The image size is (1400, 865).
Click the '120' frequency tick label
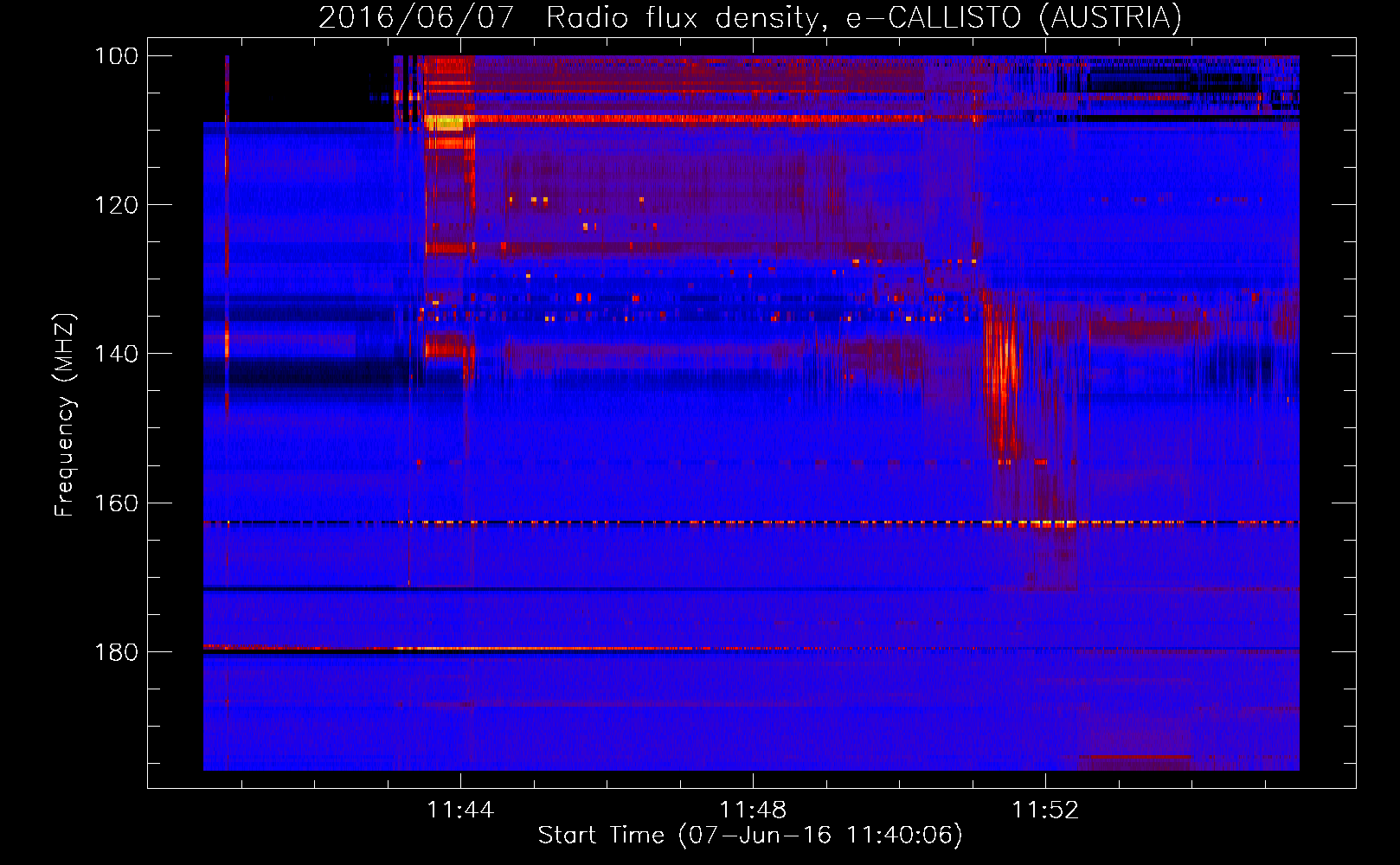coord(117,205)
